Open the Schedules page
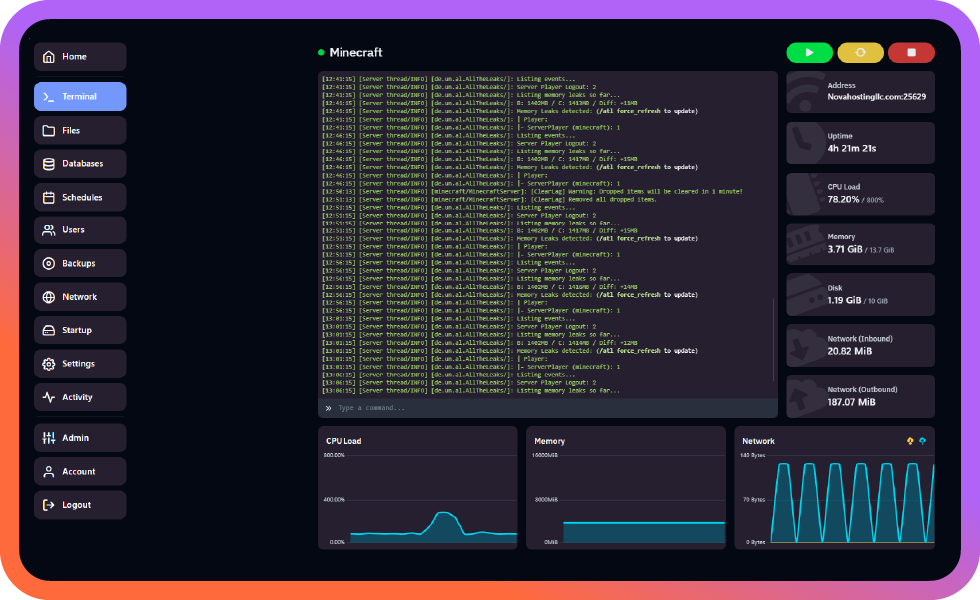980x600 pixels. (80, 198)
